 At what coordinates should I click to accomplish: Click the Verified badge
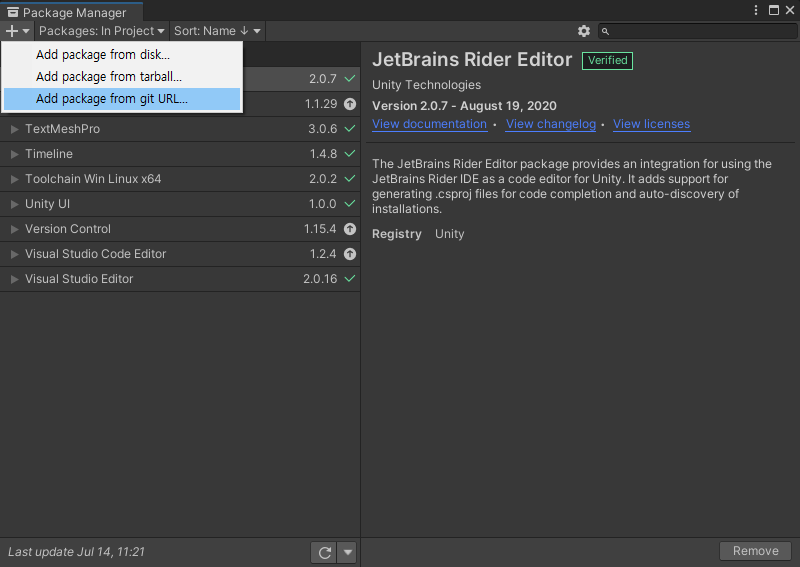pos(607,60)
